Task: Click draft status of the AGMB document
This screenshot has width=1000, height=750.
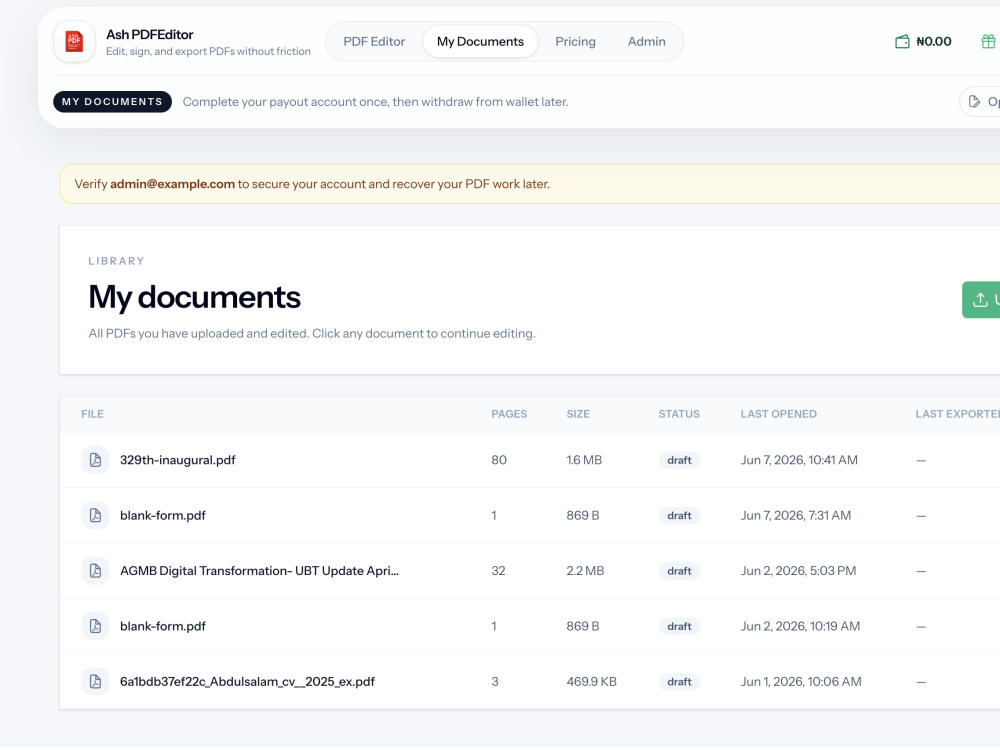Action: 679,571
